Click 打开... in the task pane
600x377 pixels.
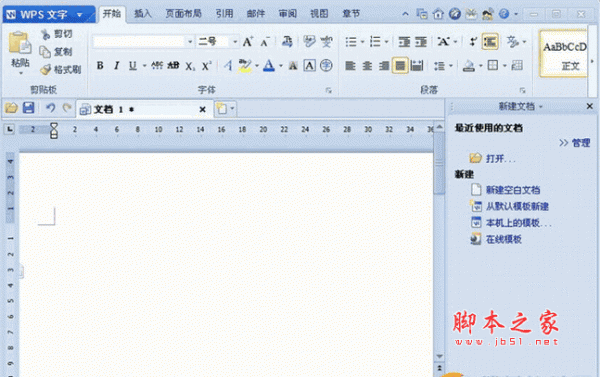[x=500, y=158]
